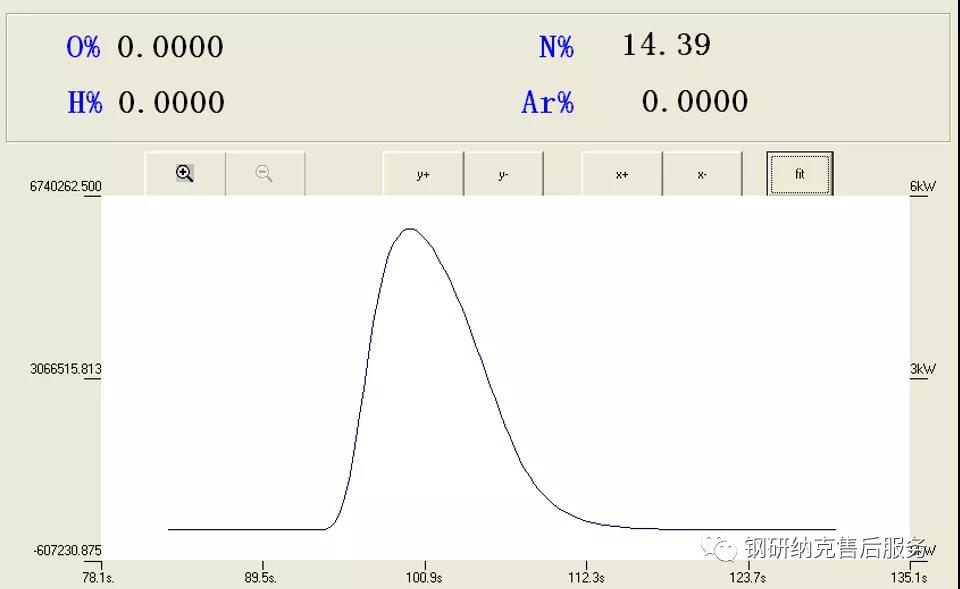Click the WeChat logo in the watermark

tap(718, 548)
